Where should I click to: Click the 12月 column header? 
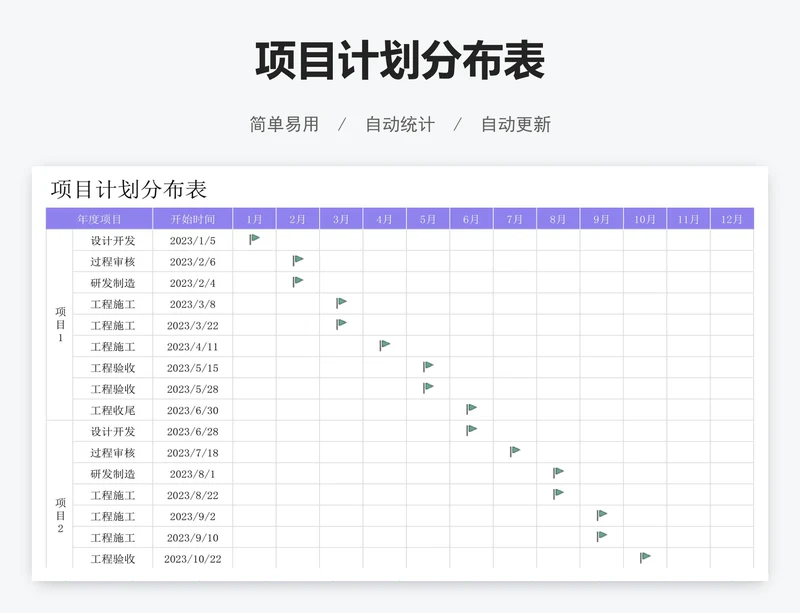pyautogui.click(x=732, y=219)
